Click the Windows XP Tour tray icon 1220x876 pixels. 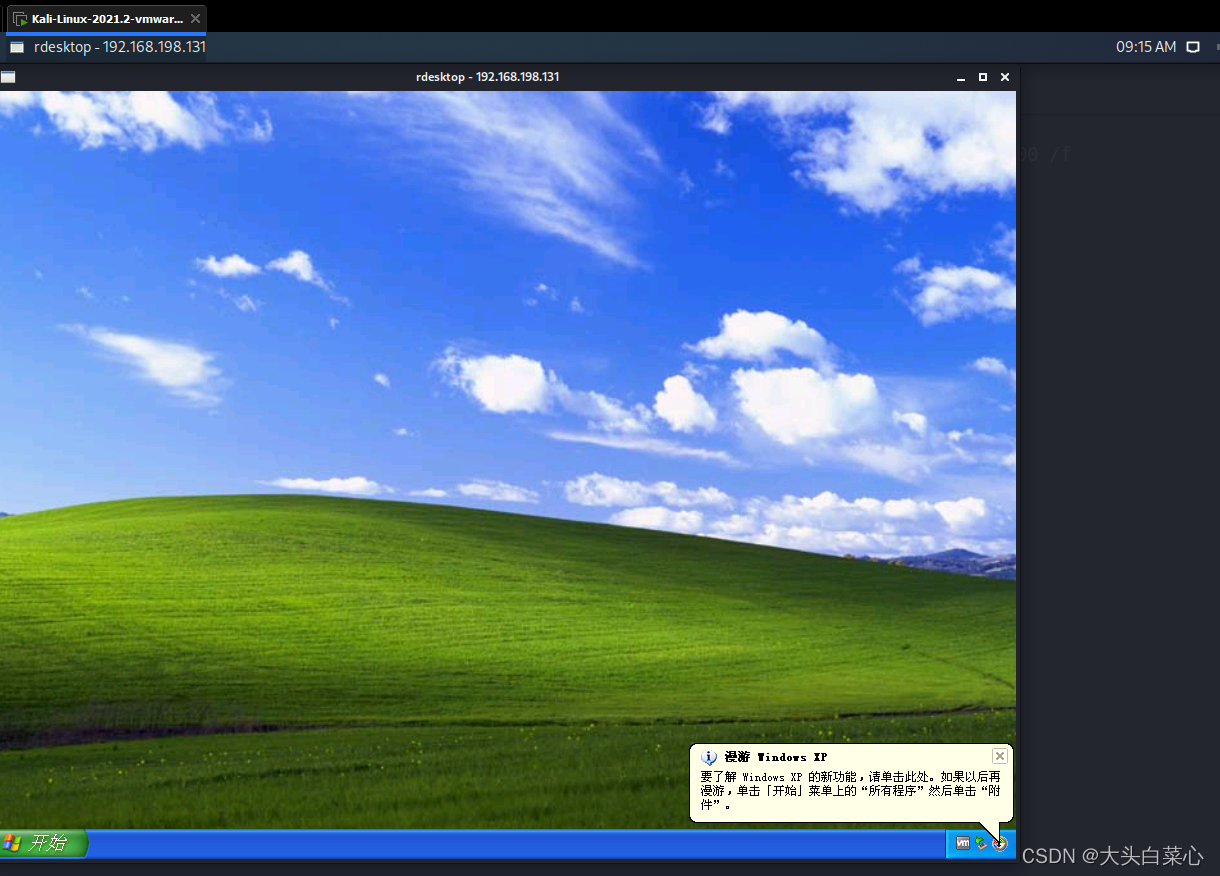pos(999,843)
